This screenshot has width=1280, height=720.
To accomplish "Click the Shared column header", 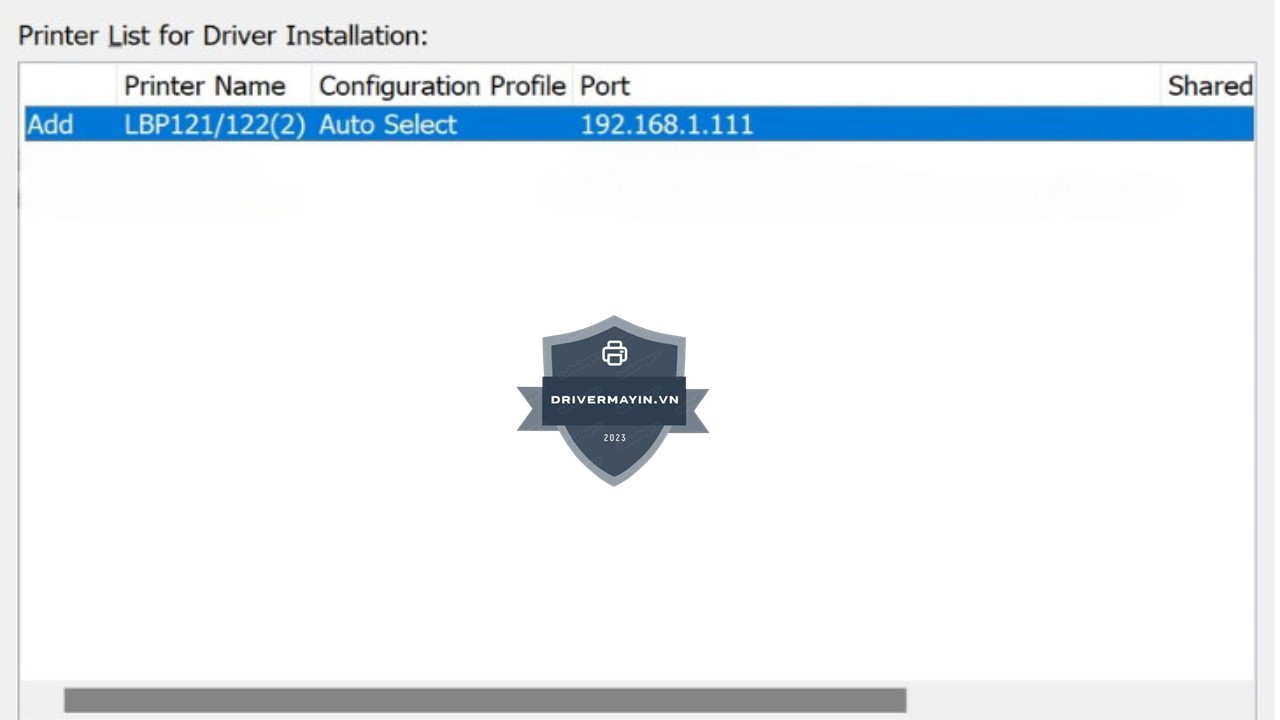I will click(1209, 86).
